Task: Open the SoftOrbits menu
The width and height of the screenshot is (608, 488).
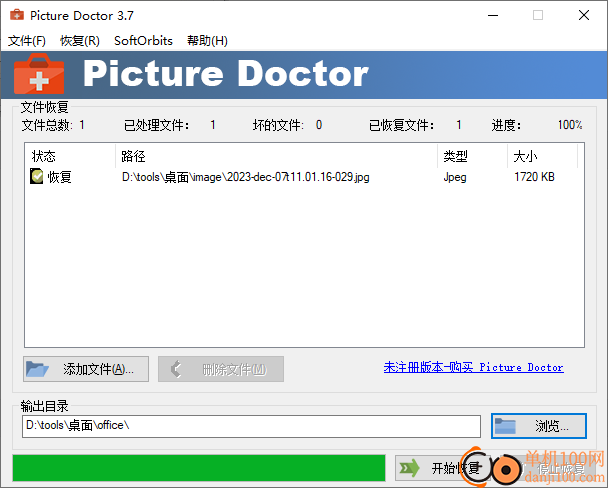Action: pos(143,41)
